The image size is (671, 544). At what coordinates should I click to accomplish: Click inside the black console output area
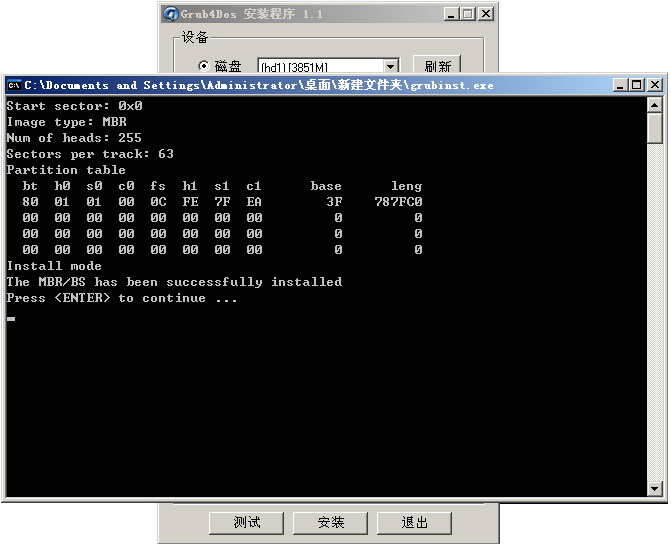[320, 400]
